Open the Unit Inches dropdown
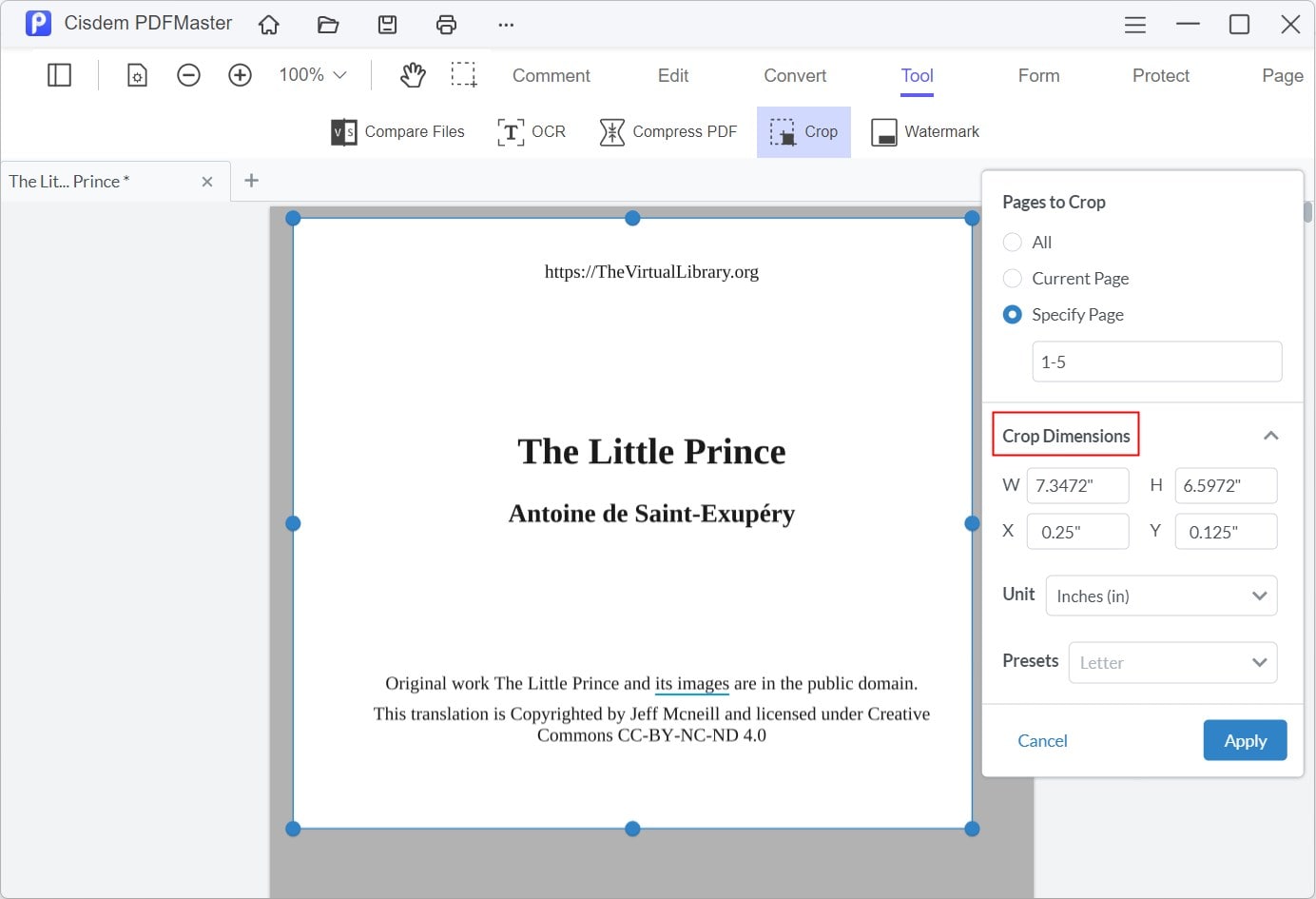Image resolution: width=1316 pixels, height=899 pixels. (x=1161, y=596)
